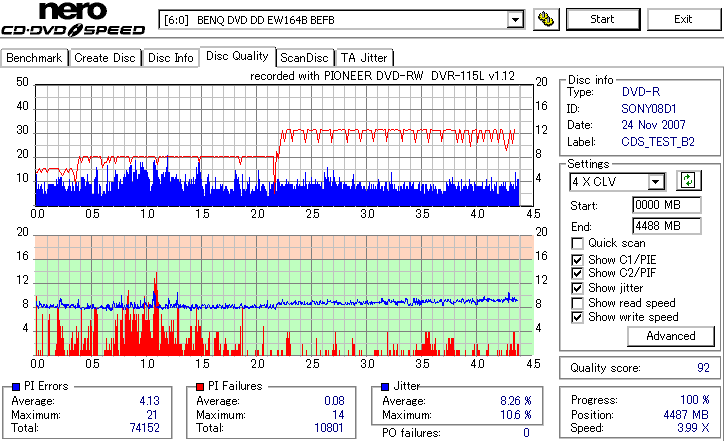This screenshot has width=724, height=441.
Task: Click the red PI Failures legend square
Action: click(x=200, y=387)
